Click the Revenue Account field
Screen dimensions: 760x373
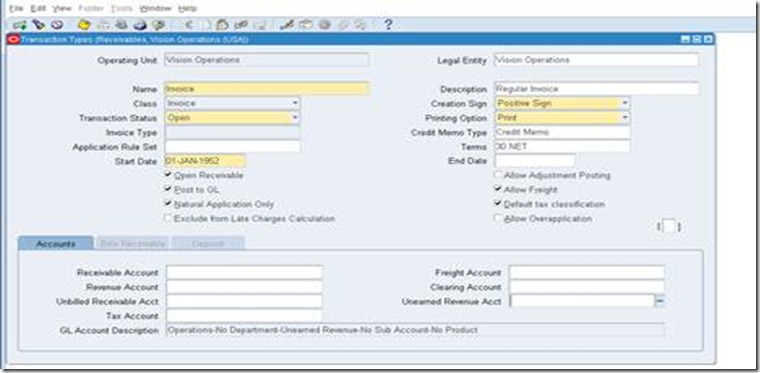pos(244,287)
